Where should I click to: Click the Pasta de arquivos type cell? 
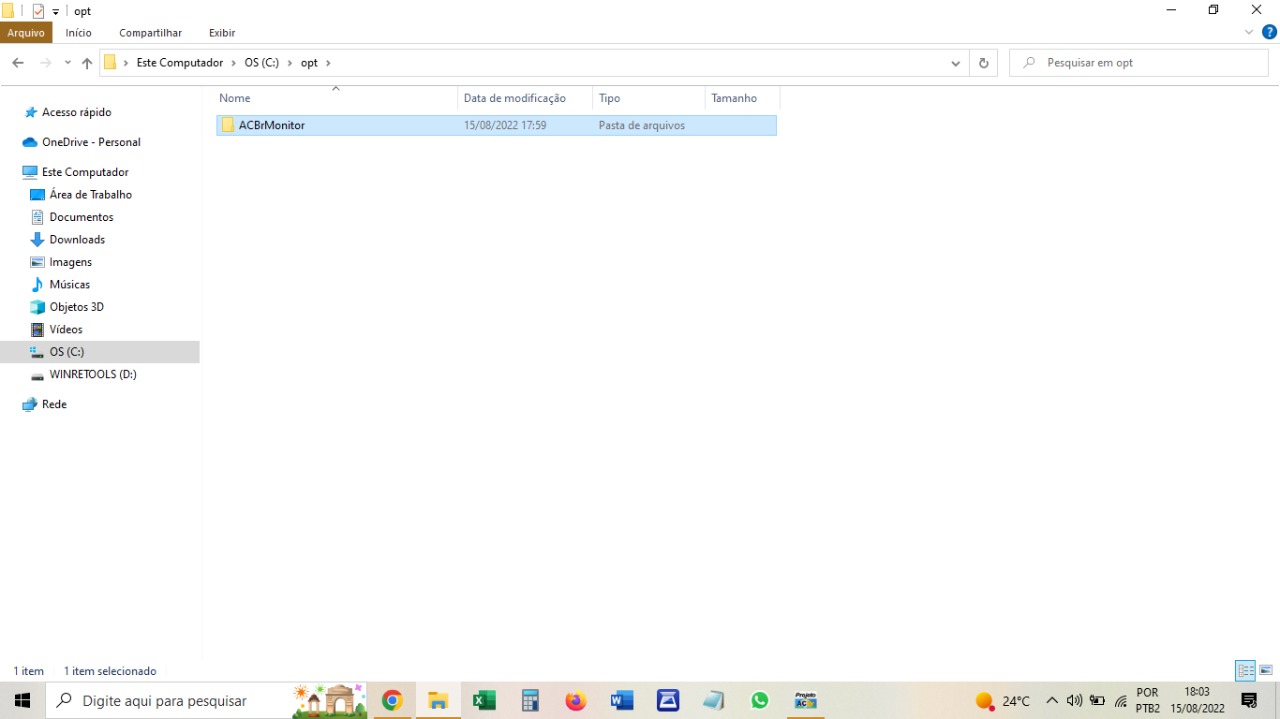click(642, 126)
